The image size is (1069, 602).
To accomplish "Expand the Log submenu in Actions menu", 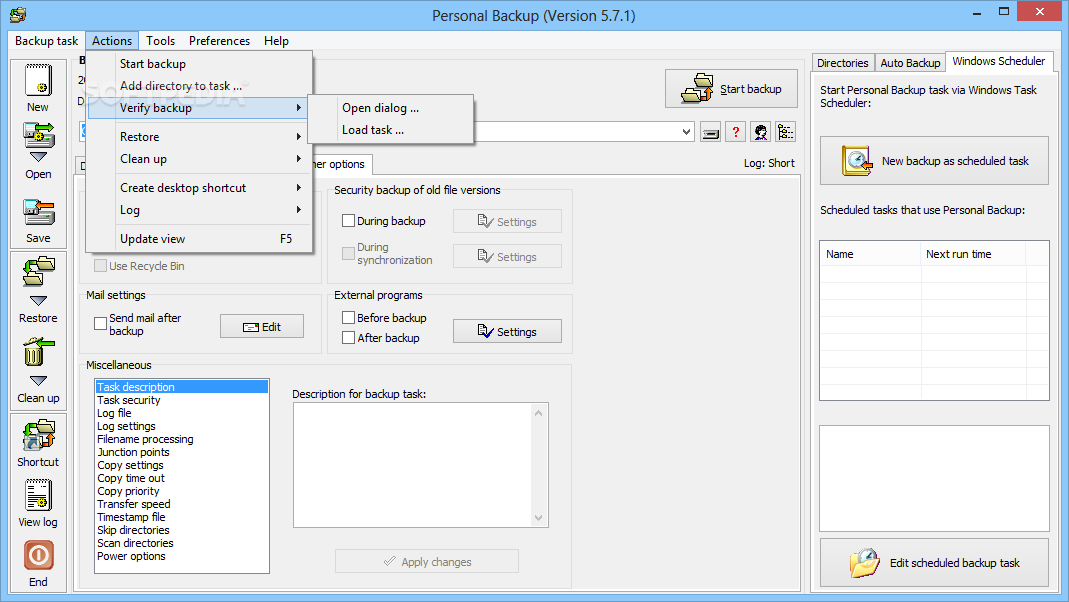I will pos(299,209).
